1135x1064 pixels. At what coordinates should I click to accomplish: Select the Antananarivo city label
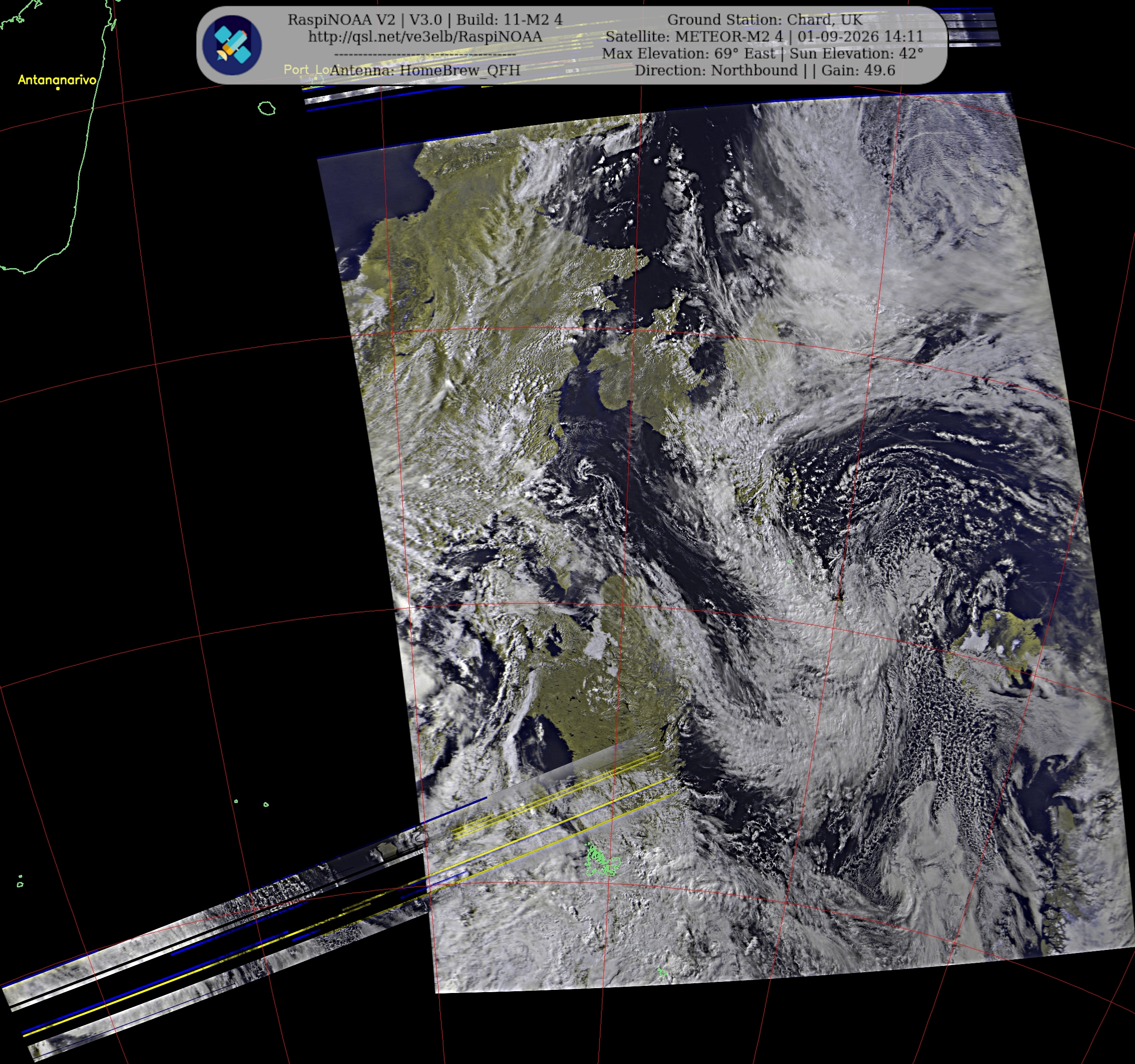57,79
